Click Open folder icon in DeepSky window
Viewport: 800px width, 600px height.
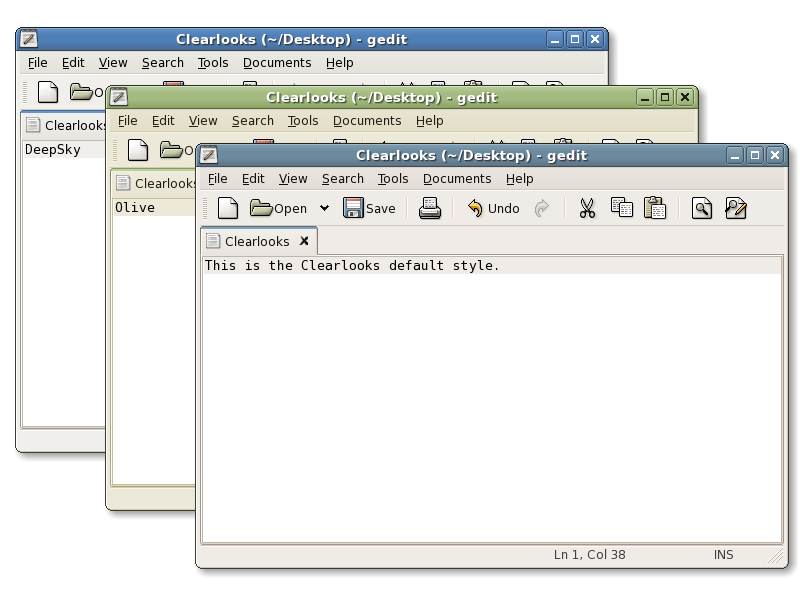click(82, 92)
